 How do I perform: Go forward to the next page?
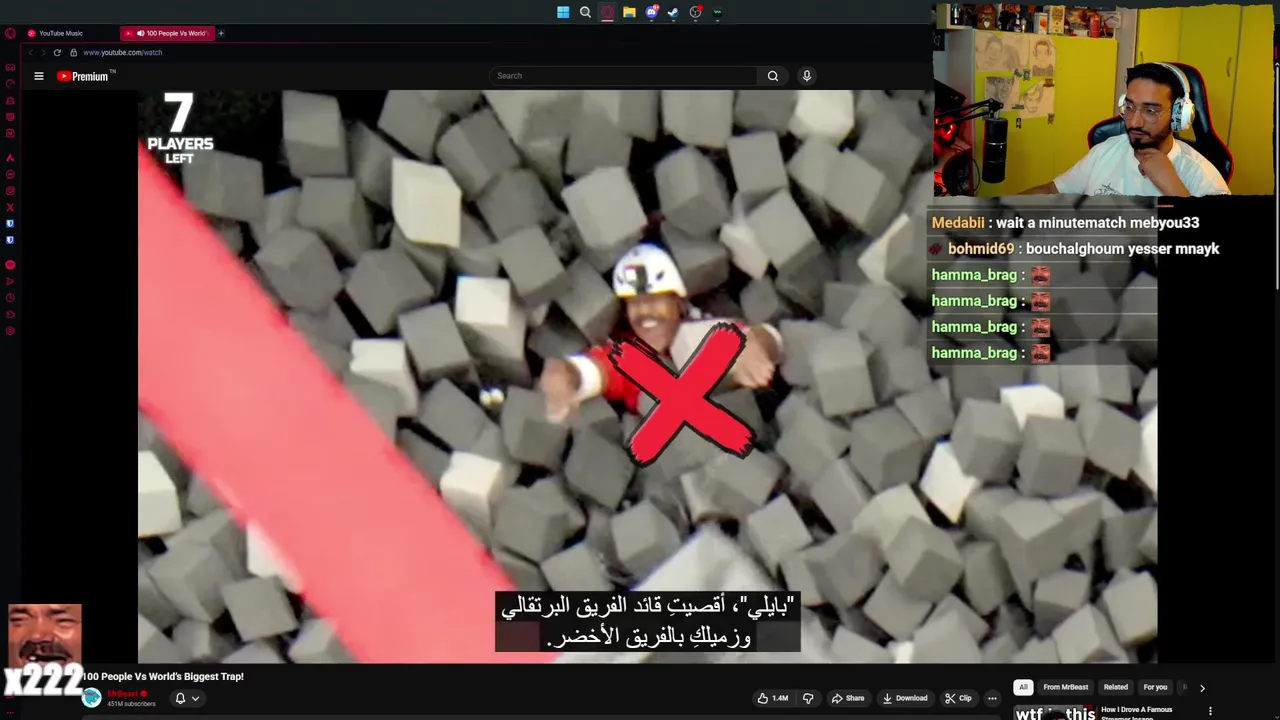click(44, 52)
